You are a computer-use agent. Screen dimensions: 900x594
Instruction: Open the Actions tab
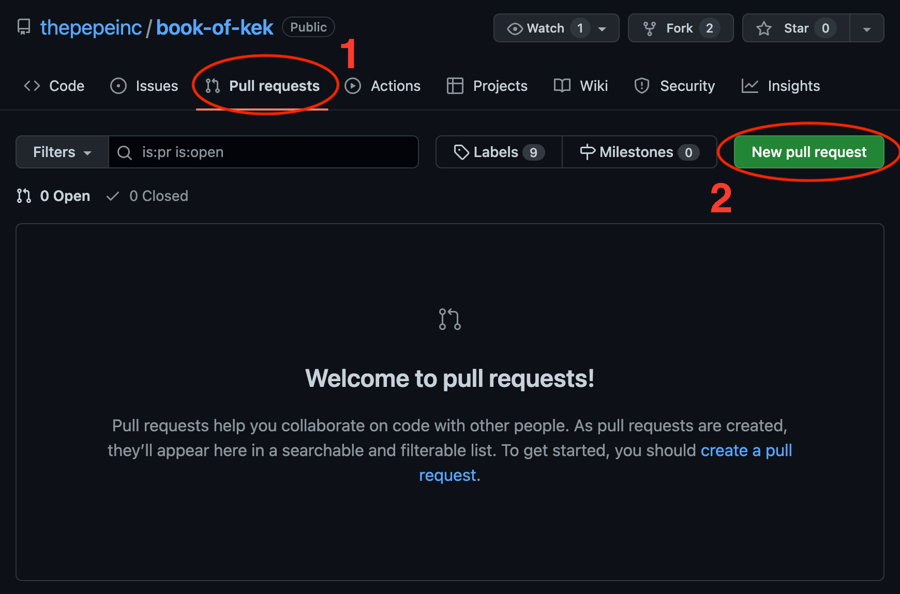pyautogui.click(x=383, y=86)
